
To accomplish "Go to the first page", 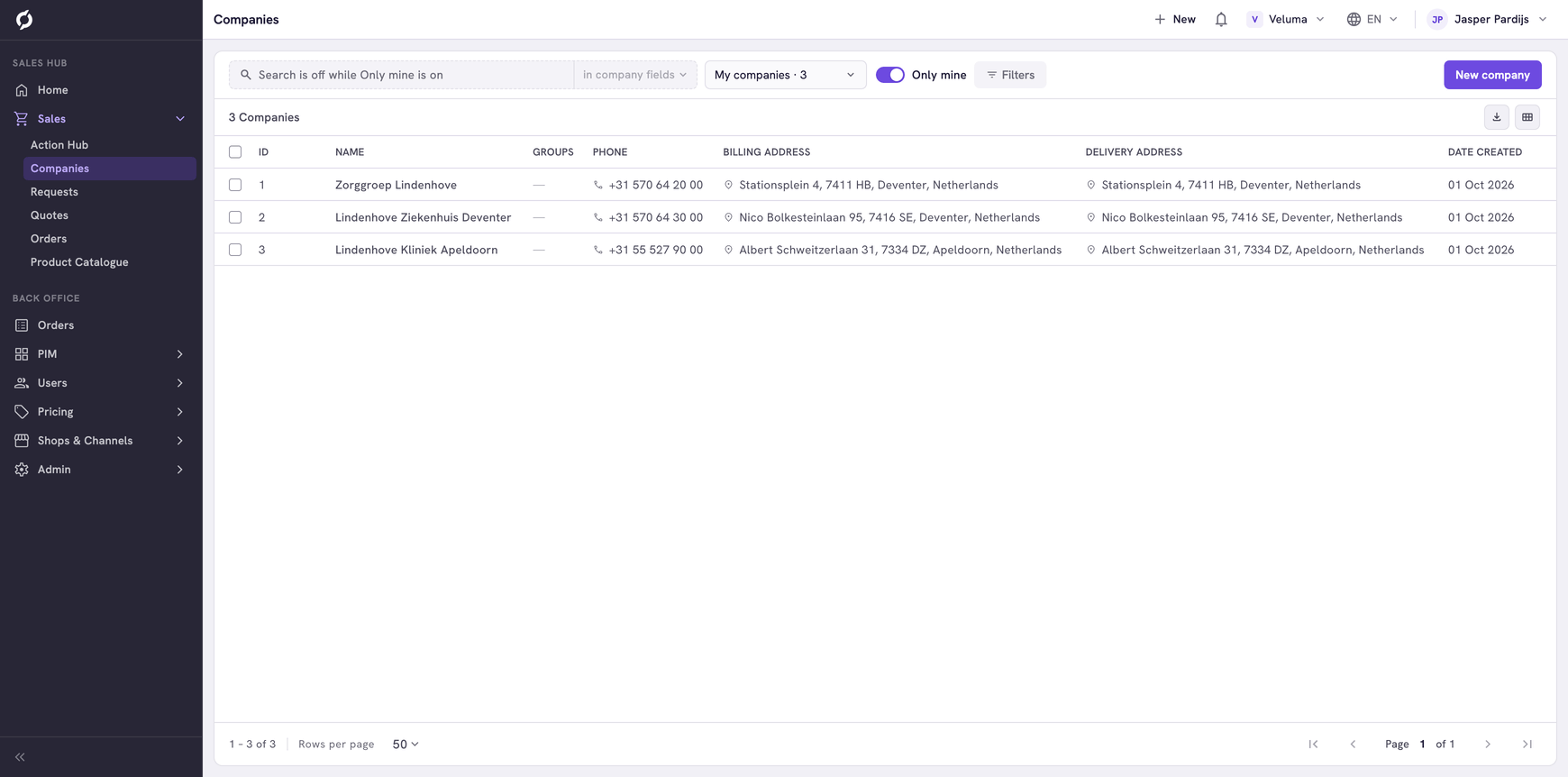I will pyautogui.click(x=1313, y=745).
